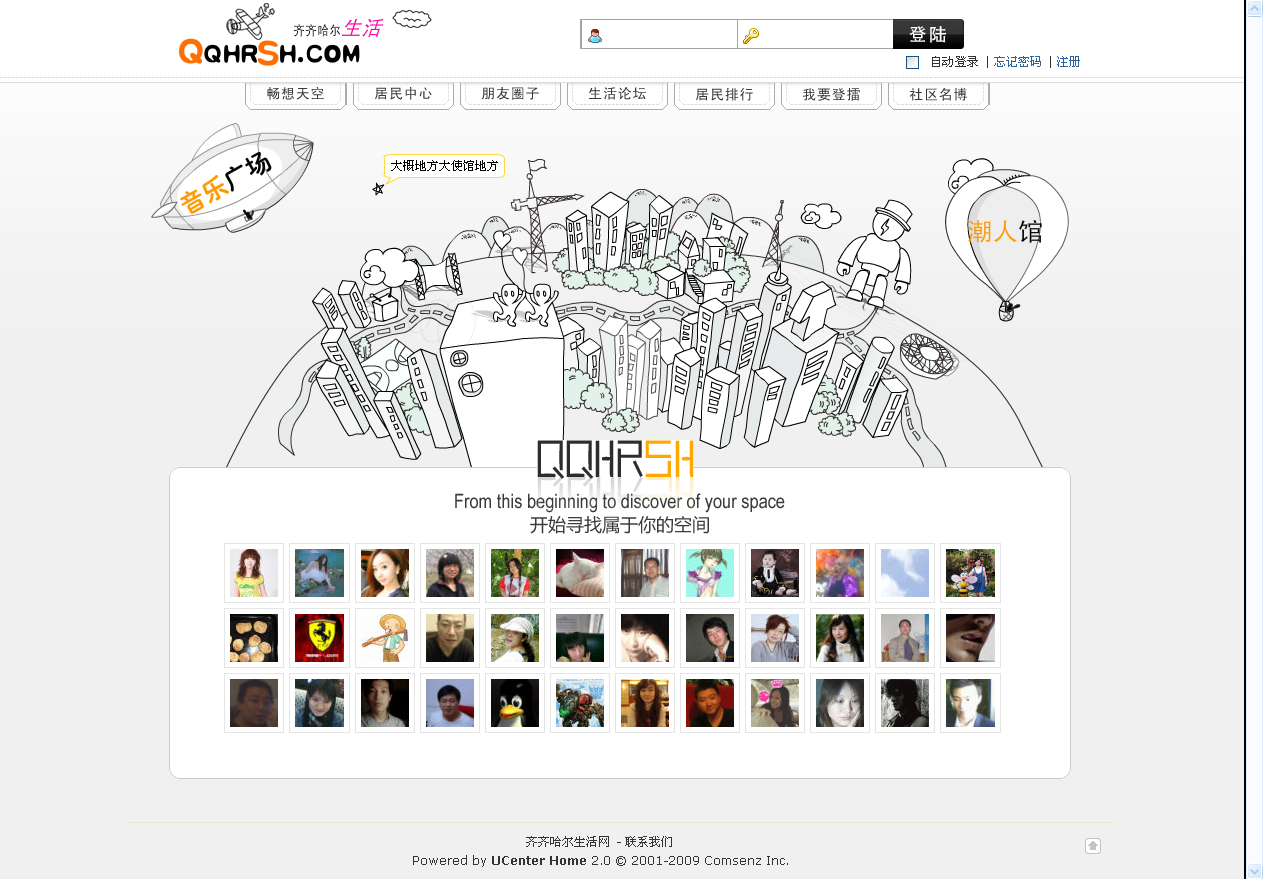Follow the 注册 register link
Image resolution: width=1263 pixels, height=879 pixels.
pos(1068,62)
